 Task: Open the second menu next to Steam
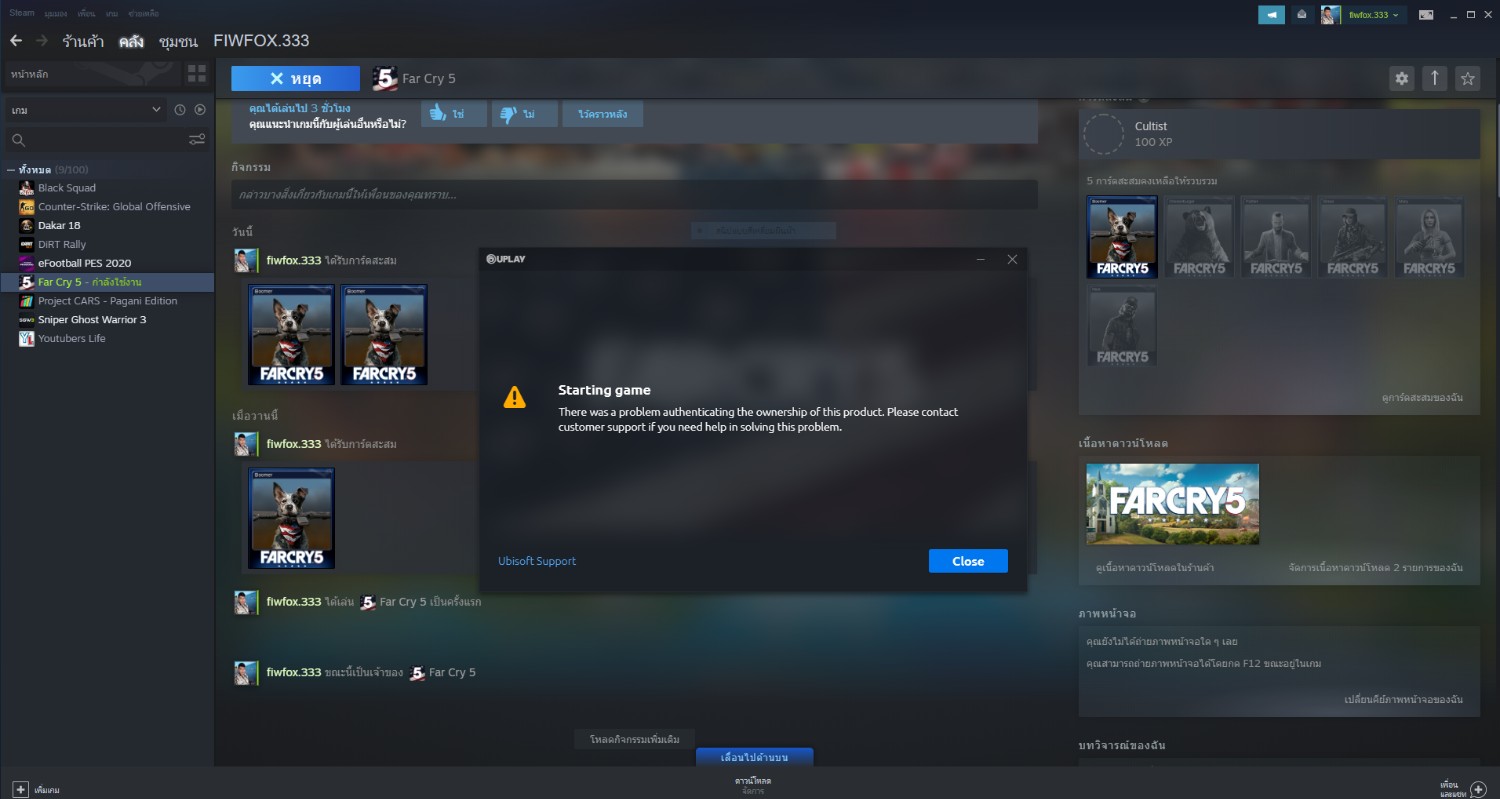tap(57, 13)
